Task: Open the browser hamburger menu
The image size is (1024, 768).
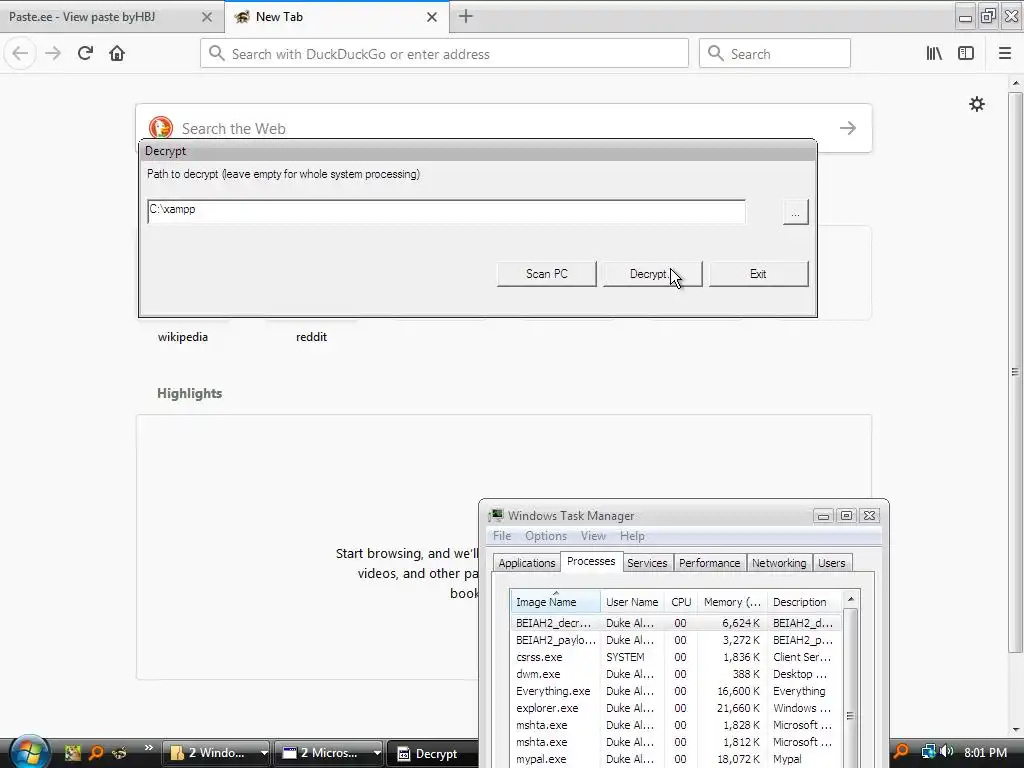Action: pos(1005,54)
